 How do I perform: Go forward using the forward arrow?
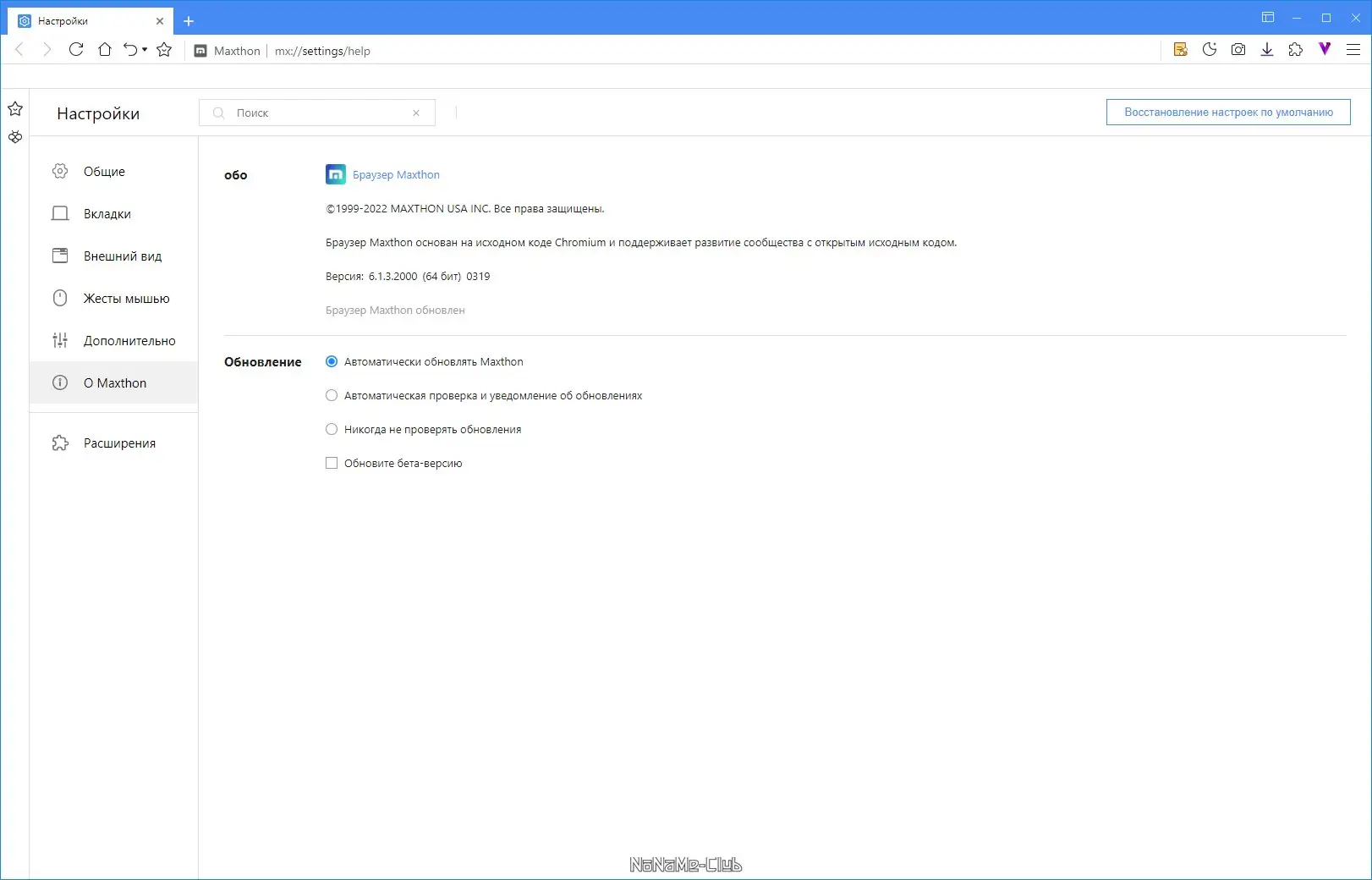click(47, 50)
